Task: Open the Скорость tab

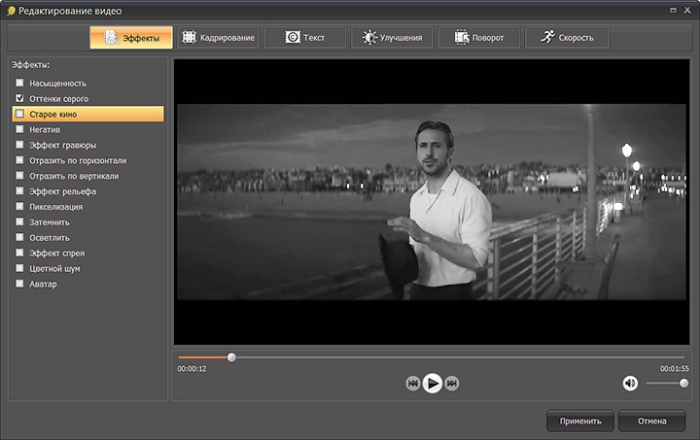Action: (x=567, y=37)
